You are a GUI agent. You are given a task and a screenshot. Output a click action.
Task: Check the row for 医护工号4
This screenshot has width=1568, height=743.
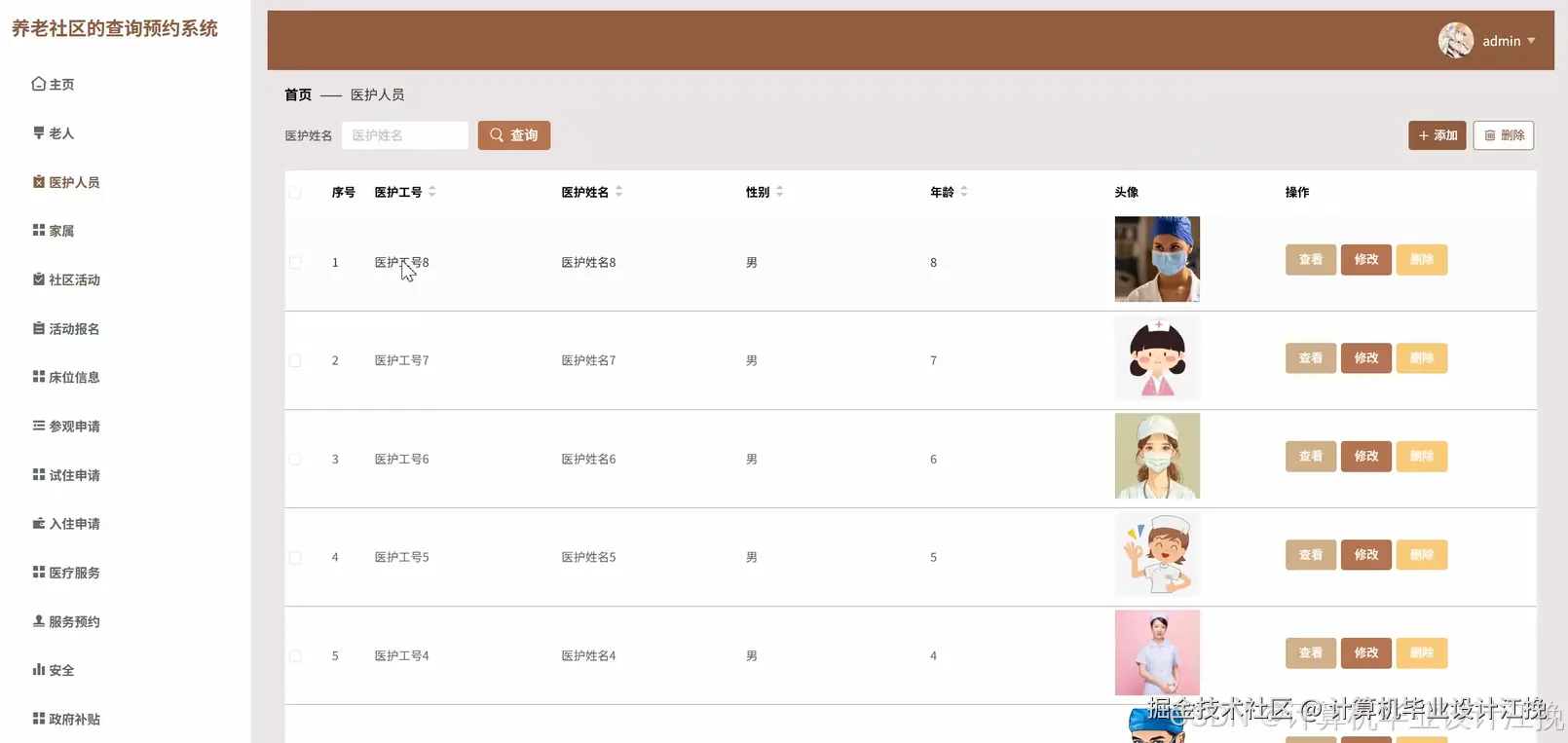(295, 656)
